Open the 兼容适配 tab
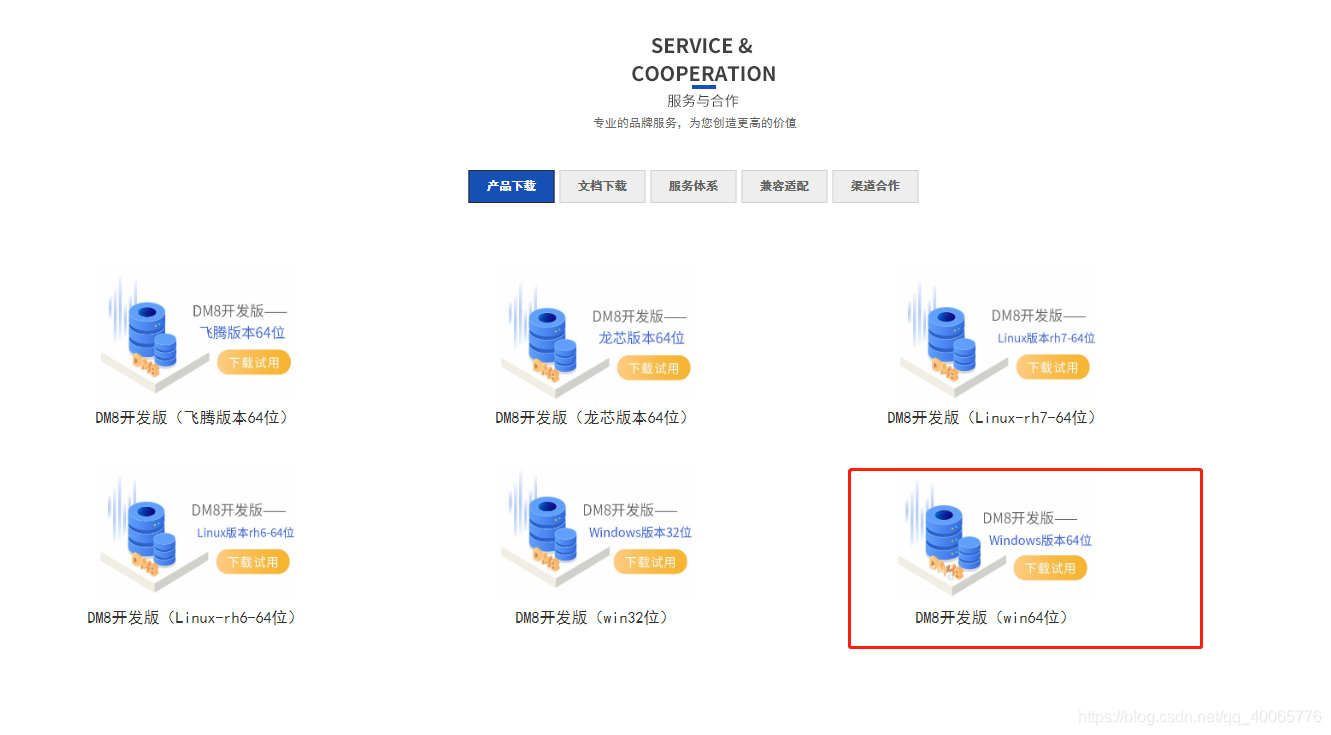This screenshot has height=735, width=1331. 784,186
